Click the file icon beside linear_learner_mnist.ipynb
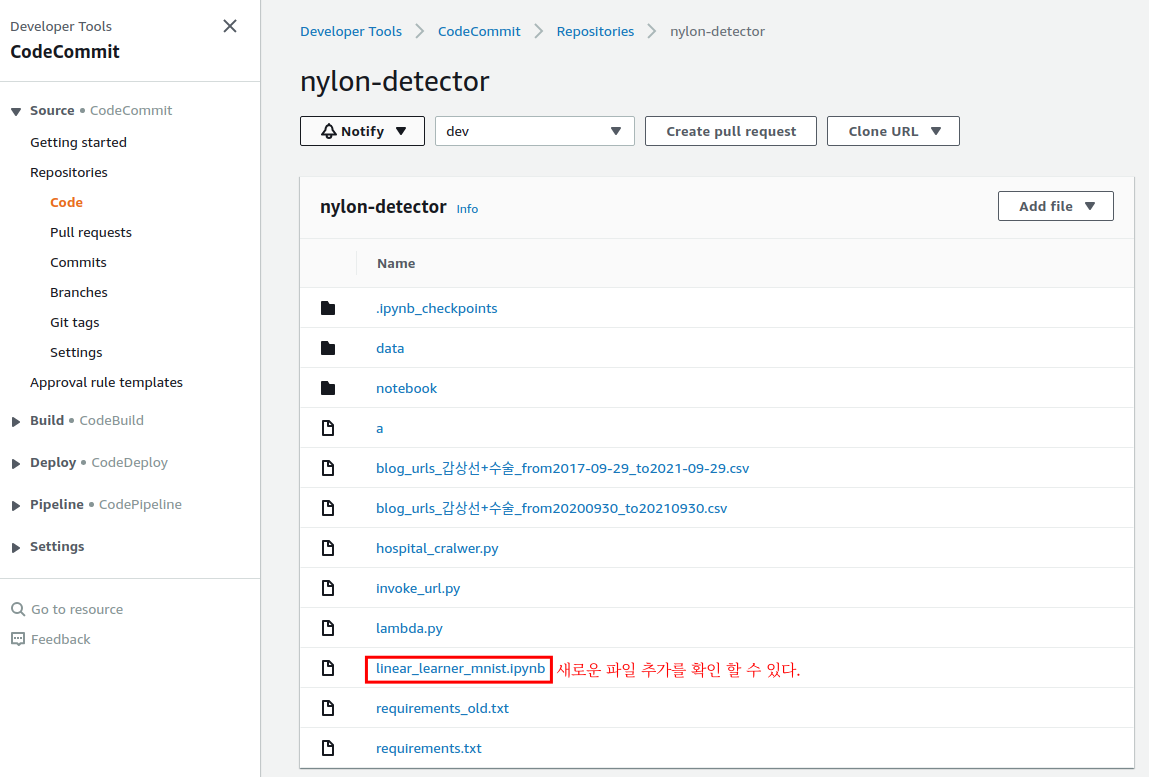The image size is (1149, 777). pos(328,668)
